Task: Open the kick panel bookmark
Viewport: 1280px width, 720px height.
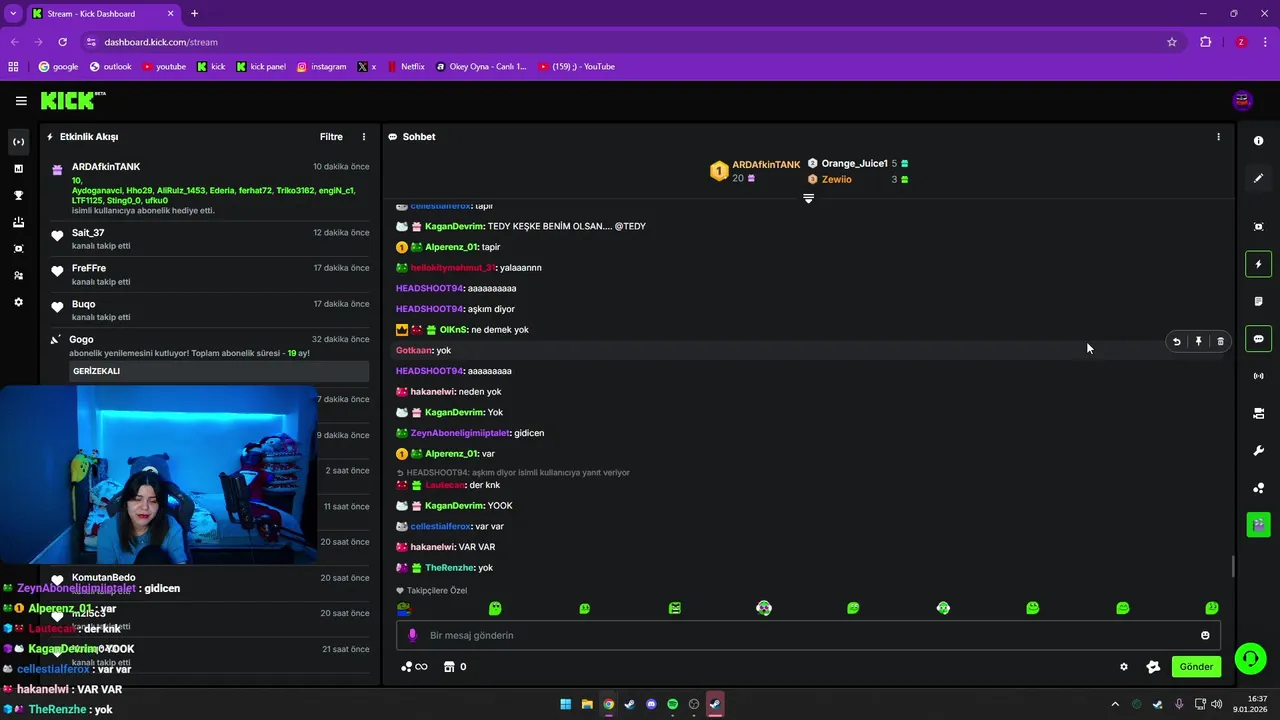Action: [x=261, y=67]
